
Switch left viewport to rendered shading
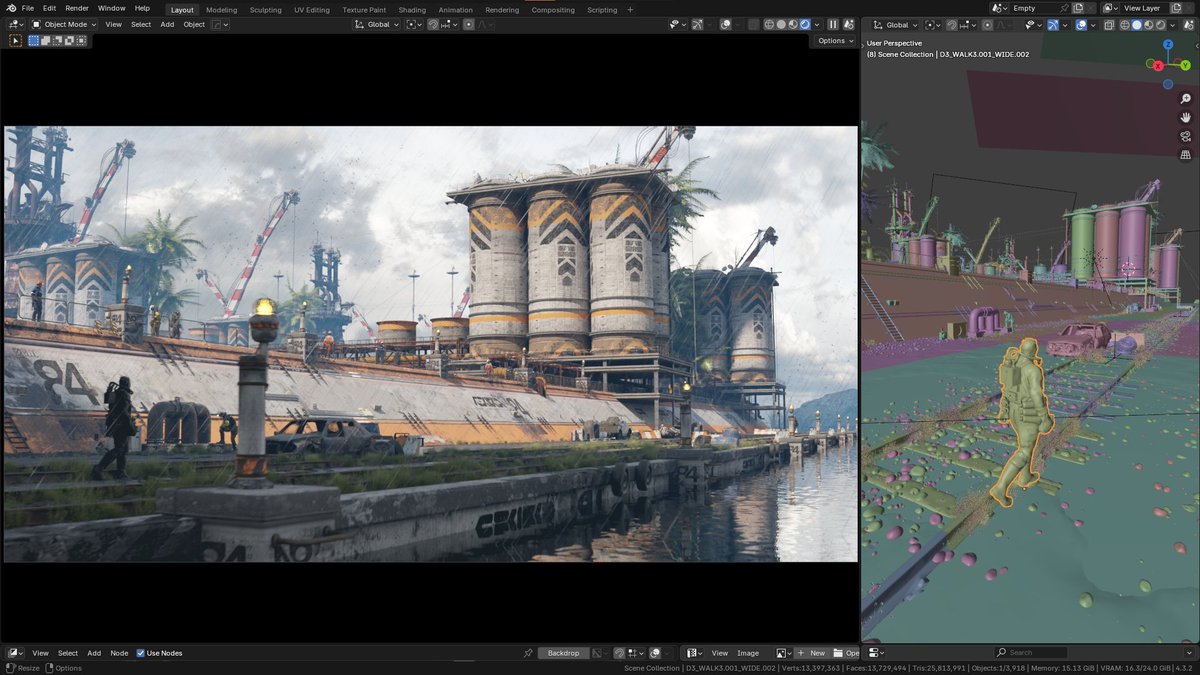click(805, 24)
